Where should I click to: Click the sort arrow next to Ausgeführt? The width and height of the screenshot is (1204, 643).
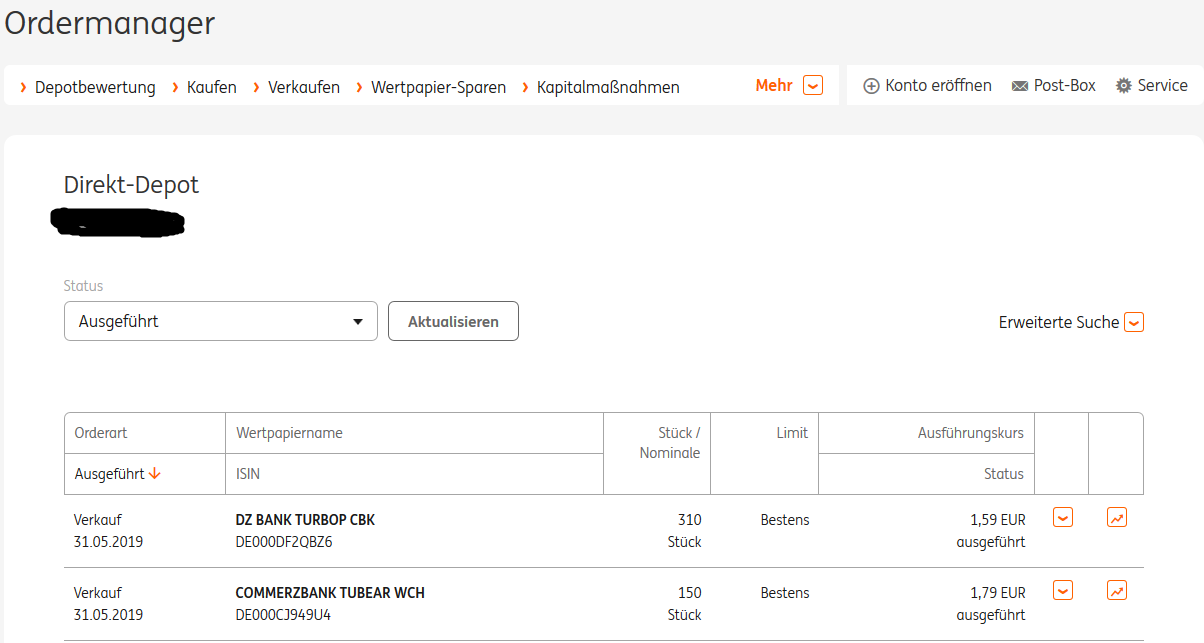(x=155, y=474)
